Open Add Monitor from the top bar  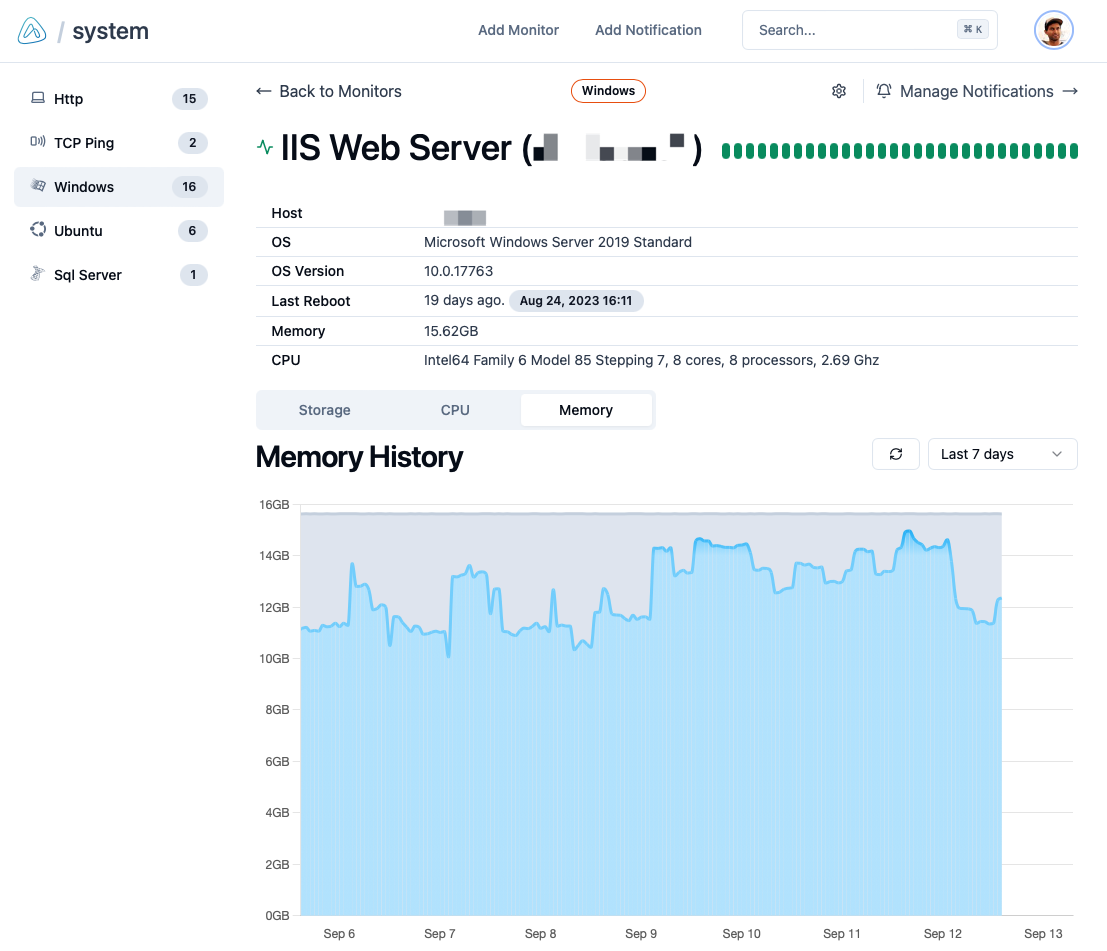coord(518,30)
